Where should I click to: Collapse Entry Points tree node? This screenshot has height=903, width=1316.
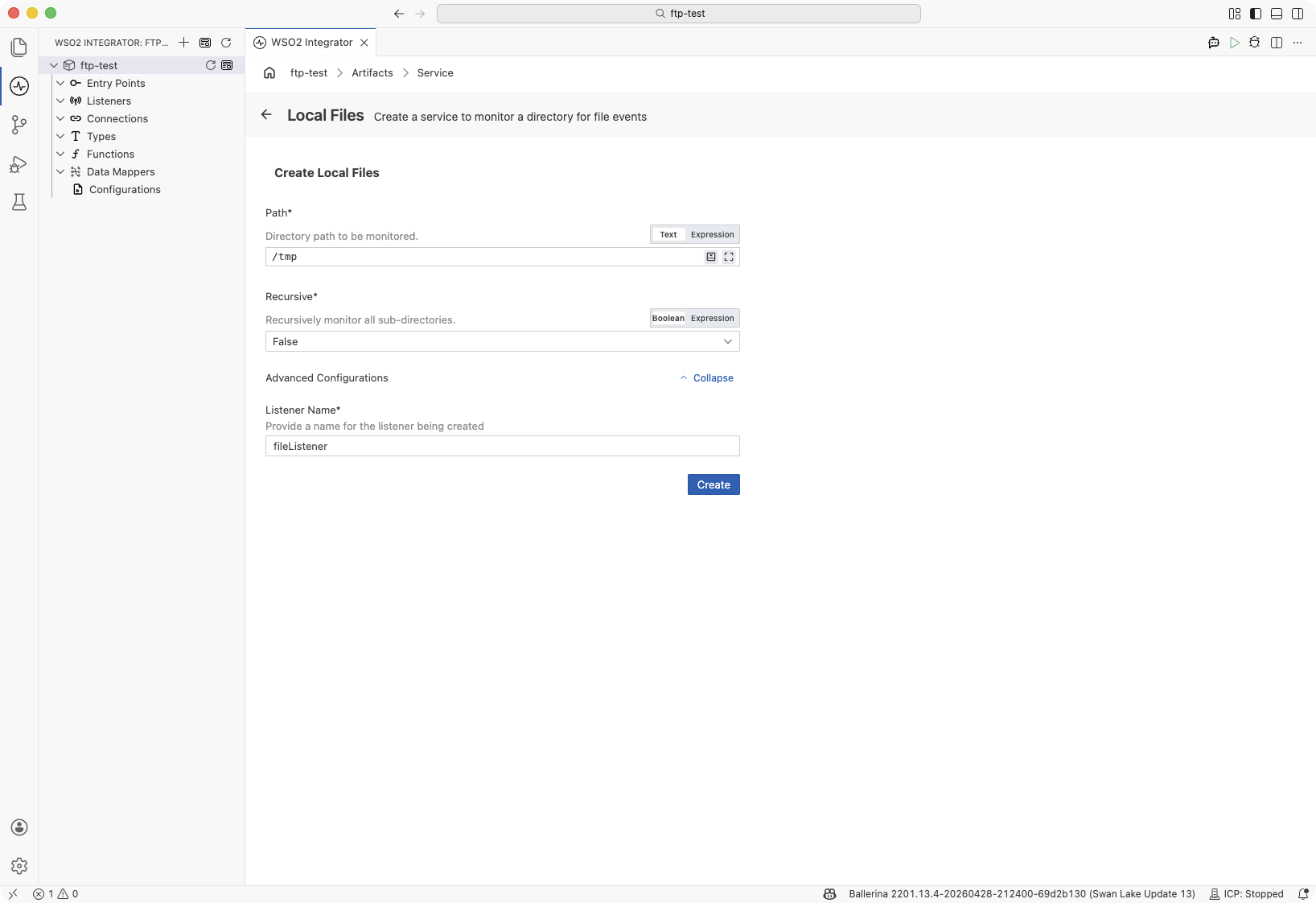[60, 83]
